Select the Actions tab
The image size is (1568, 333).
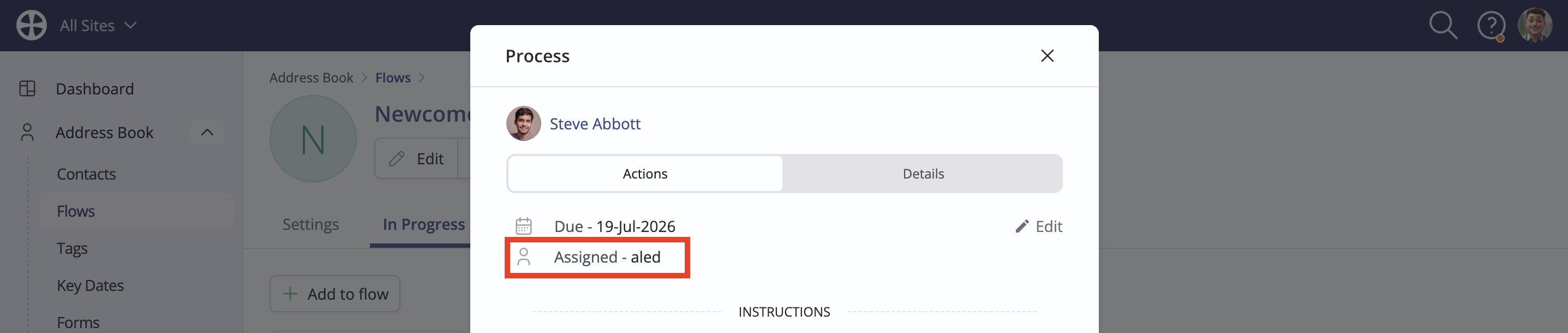645,174
